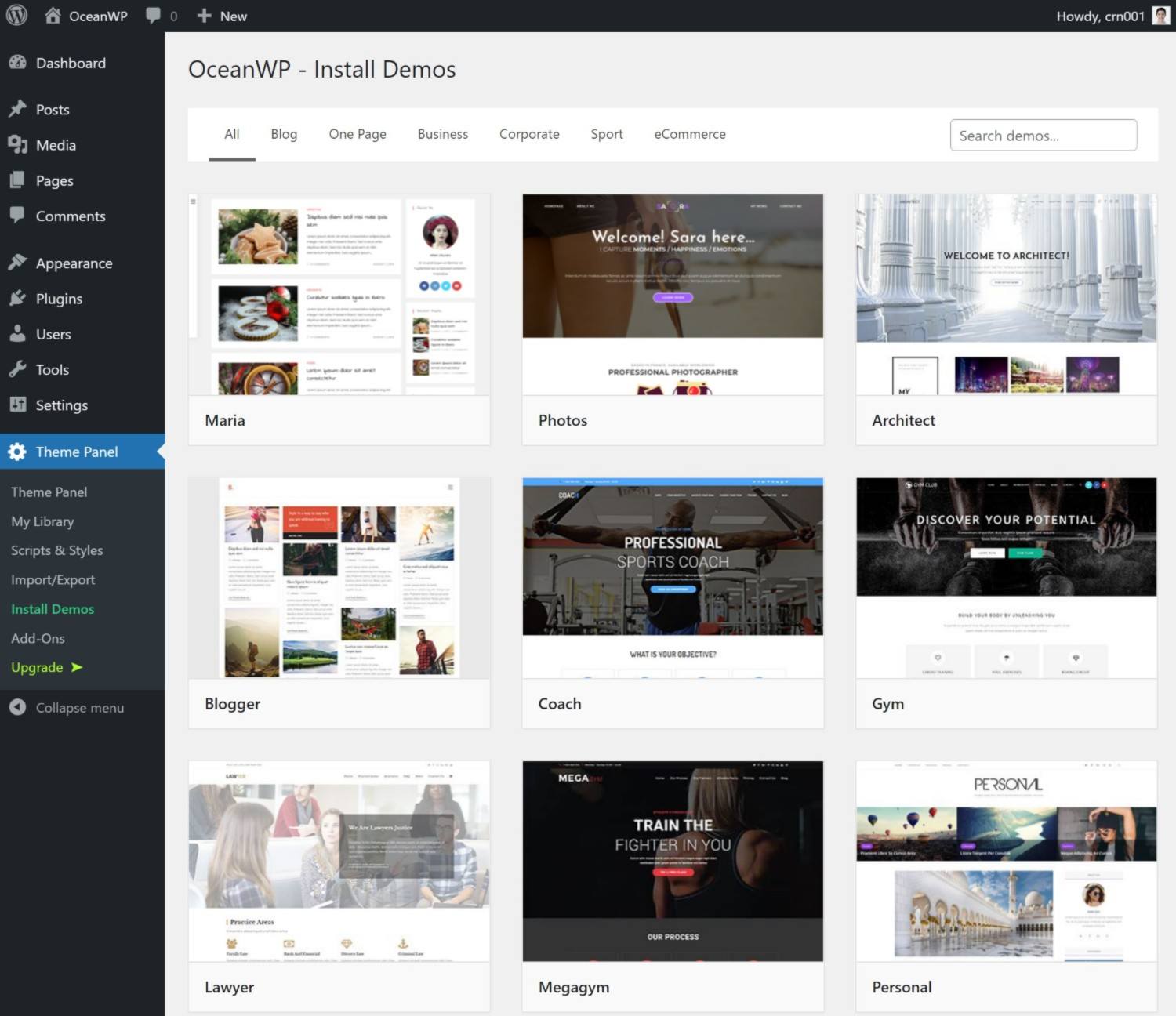1176x1016 pixels.
Task: Choose the Megagym demo preview
Action: pos(673,861)
